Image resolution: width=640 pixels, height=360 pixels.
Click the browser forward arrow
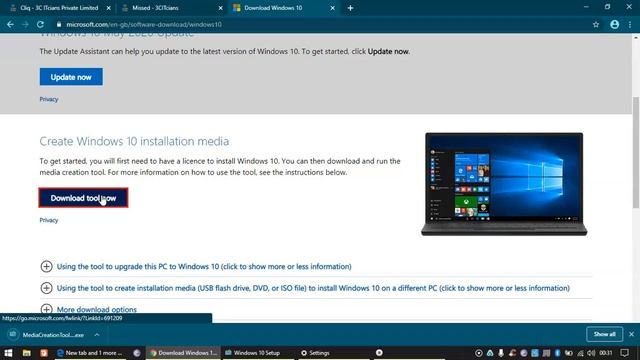pos(25,24)
